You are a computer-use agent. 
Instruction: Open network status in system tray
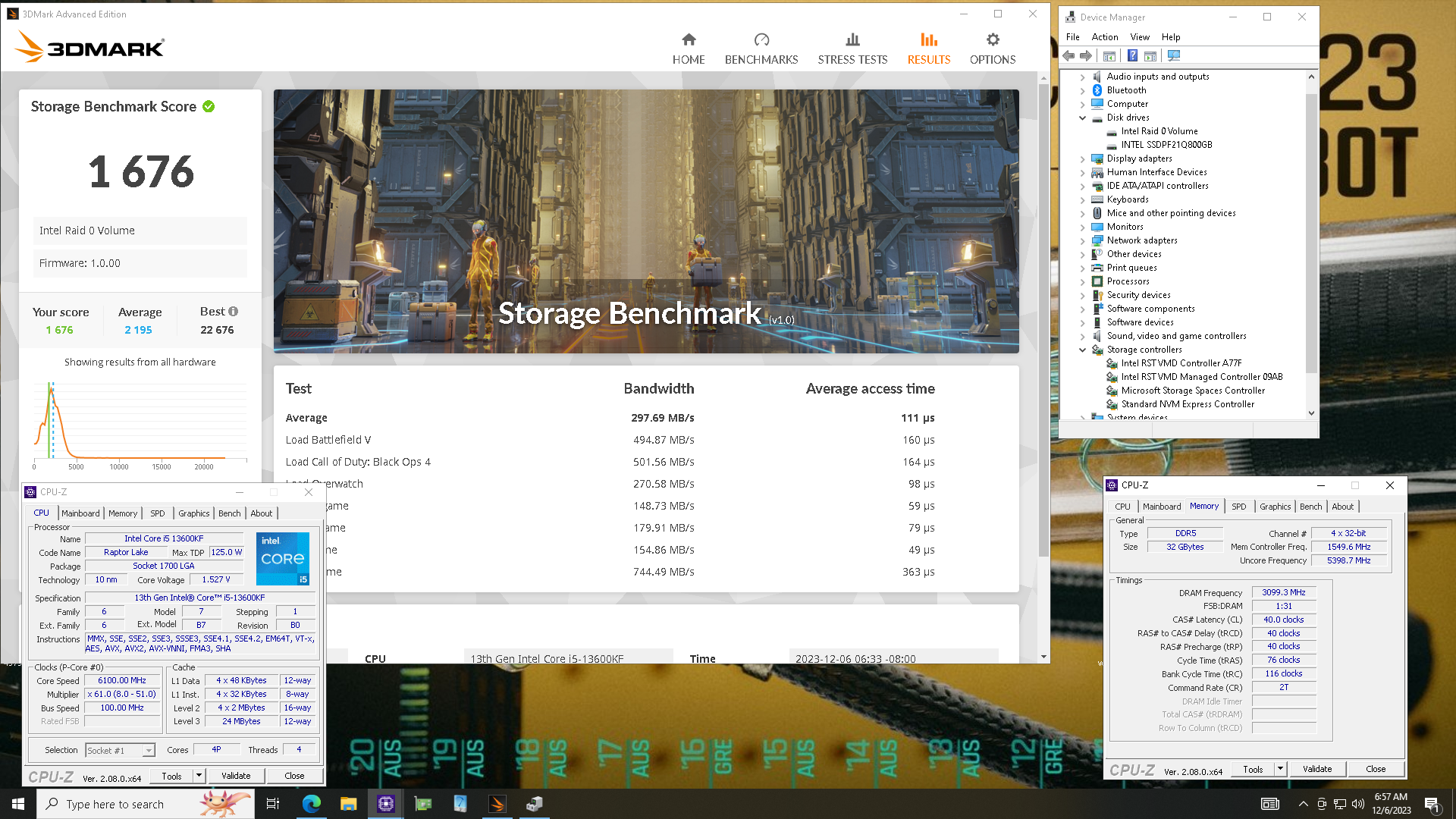click(1340, 804)
